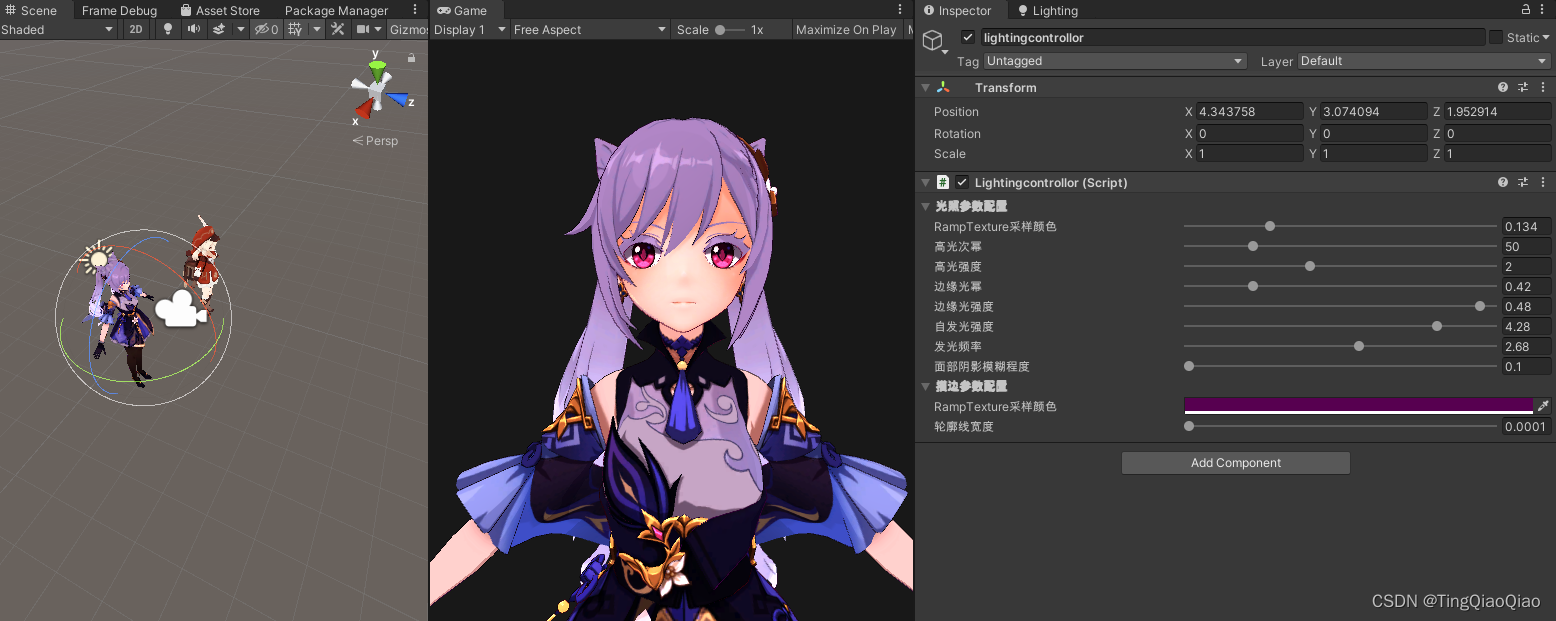Select the camera gizmo in the Scene view
The width and height of the screenshot is (1556, 621).
coord(180,308)
